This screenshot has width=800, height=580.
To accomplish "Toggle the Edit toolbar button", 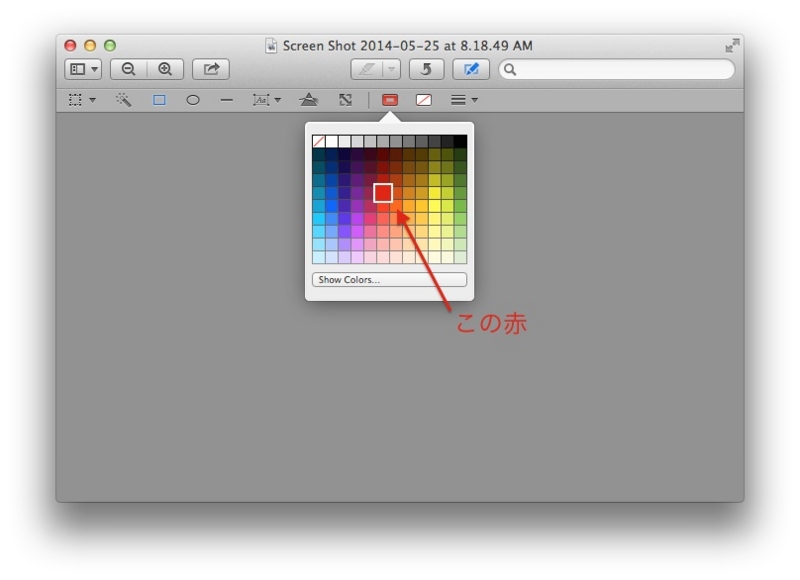I will pos(471,69).
